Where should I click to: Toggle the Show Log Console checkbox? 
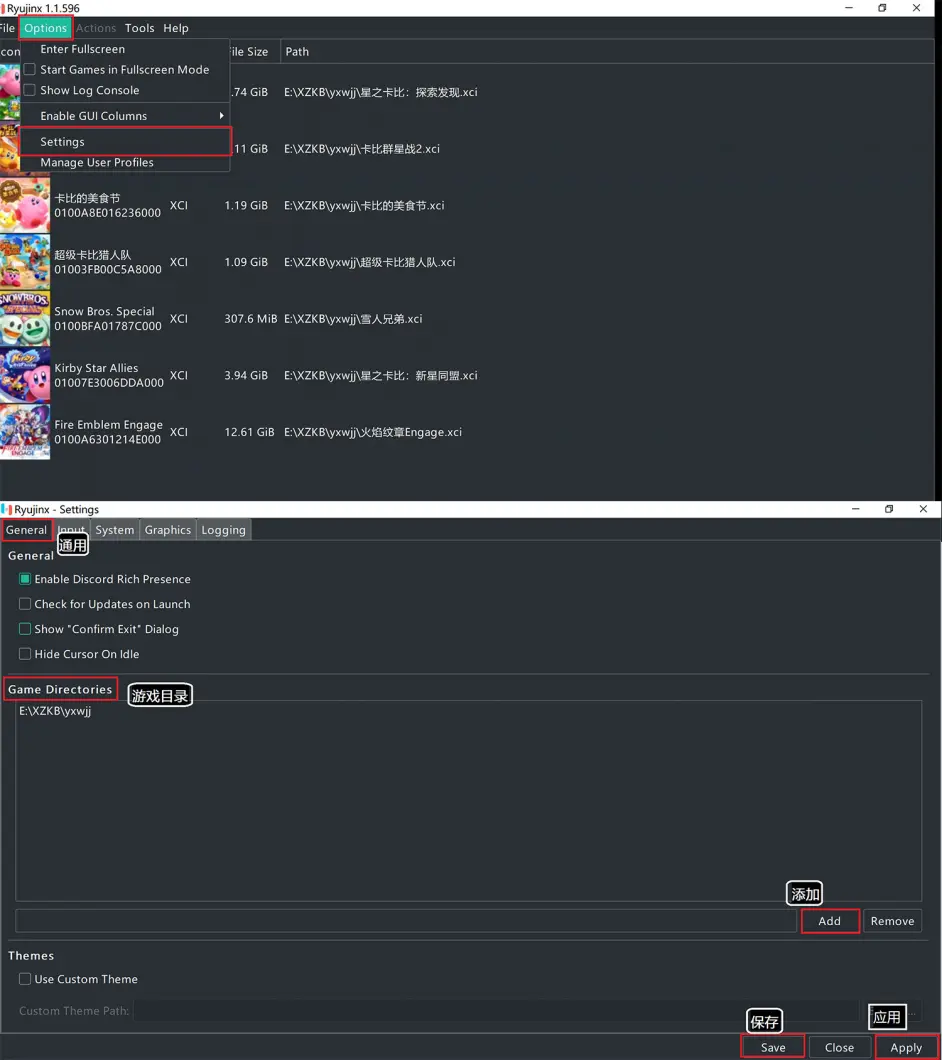click(30, 90)
